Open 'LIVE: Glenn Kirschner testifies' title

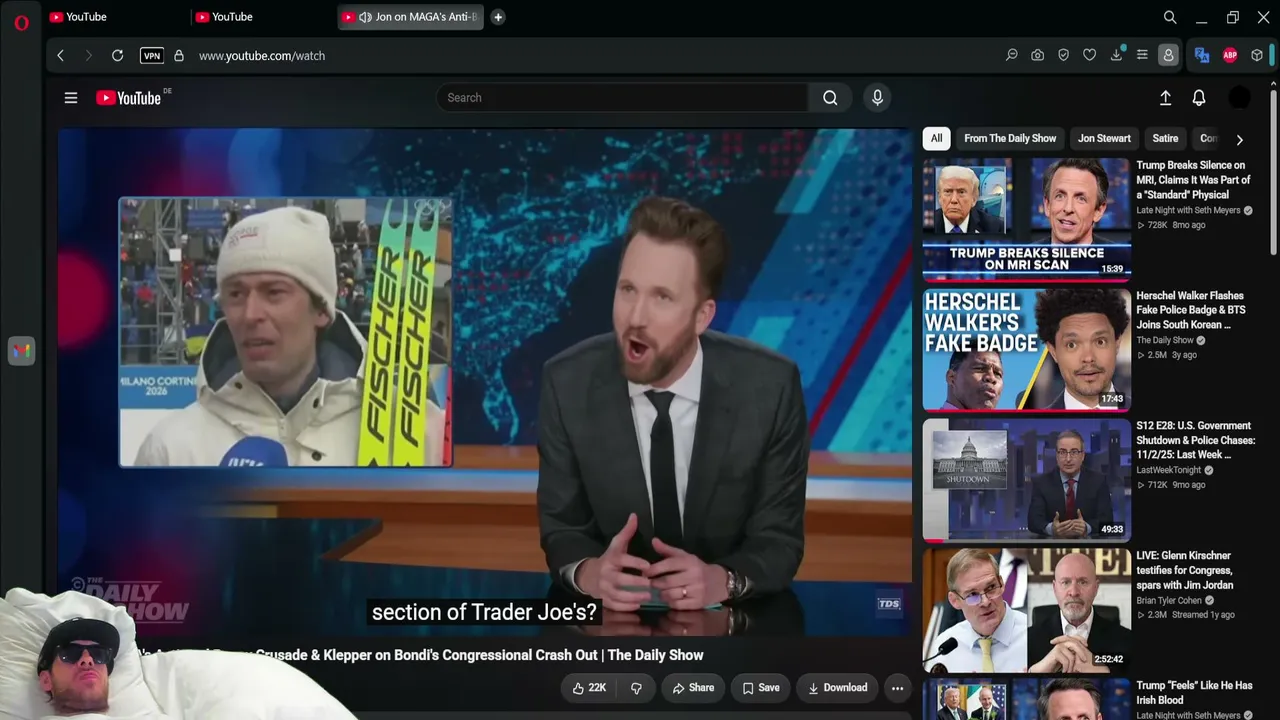point(1185,570)
